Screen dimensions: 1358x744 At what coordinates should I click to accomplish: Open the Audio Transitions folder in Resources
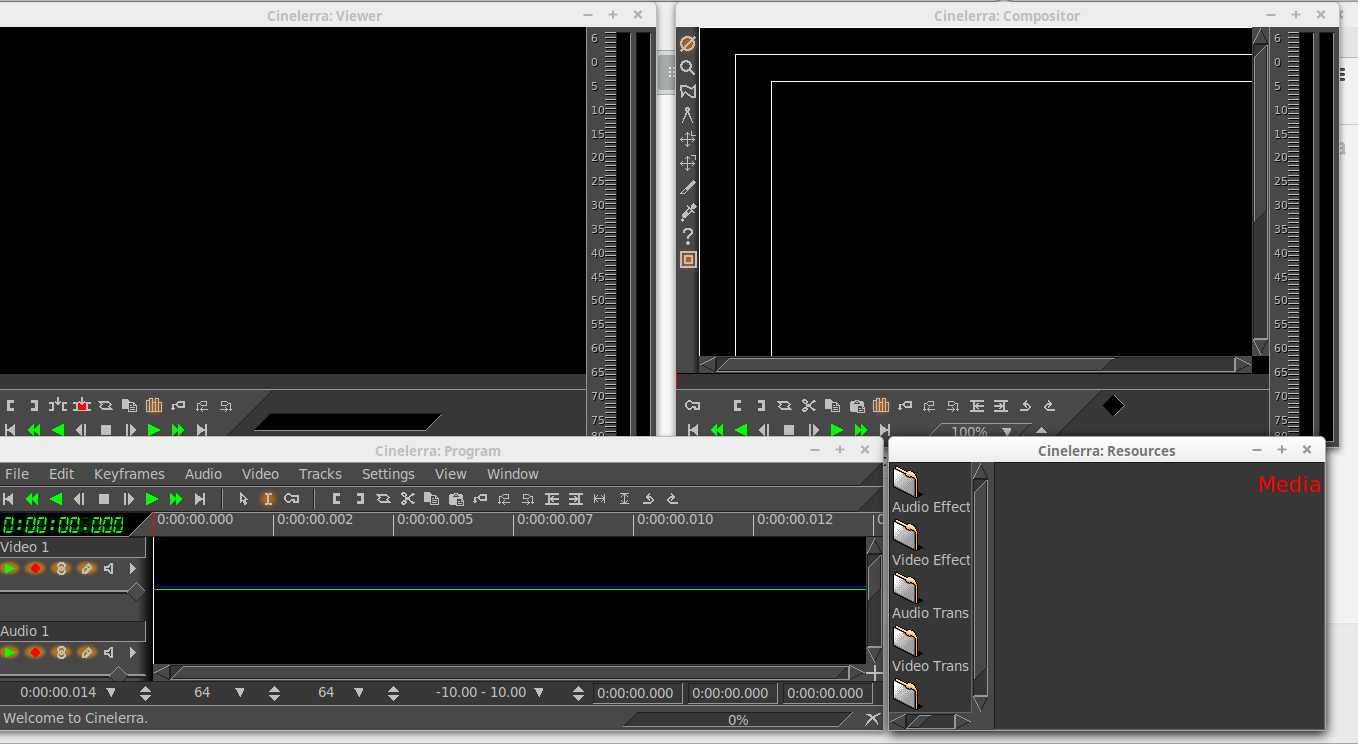(930, 597)
